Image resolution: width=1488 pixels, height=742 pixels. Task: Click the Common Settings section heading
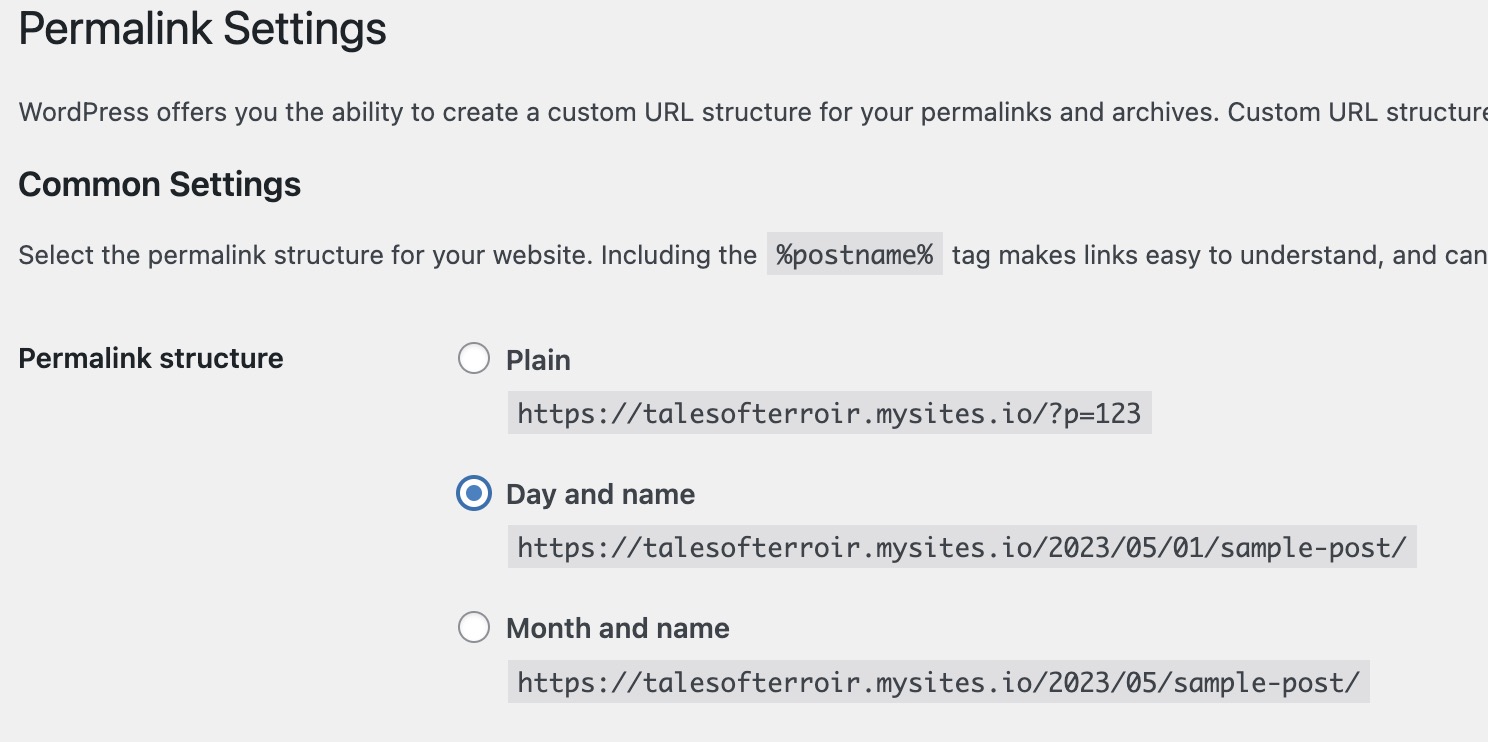point(159,185)
